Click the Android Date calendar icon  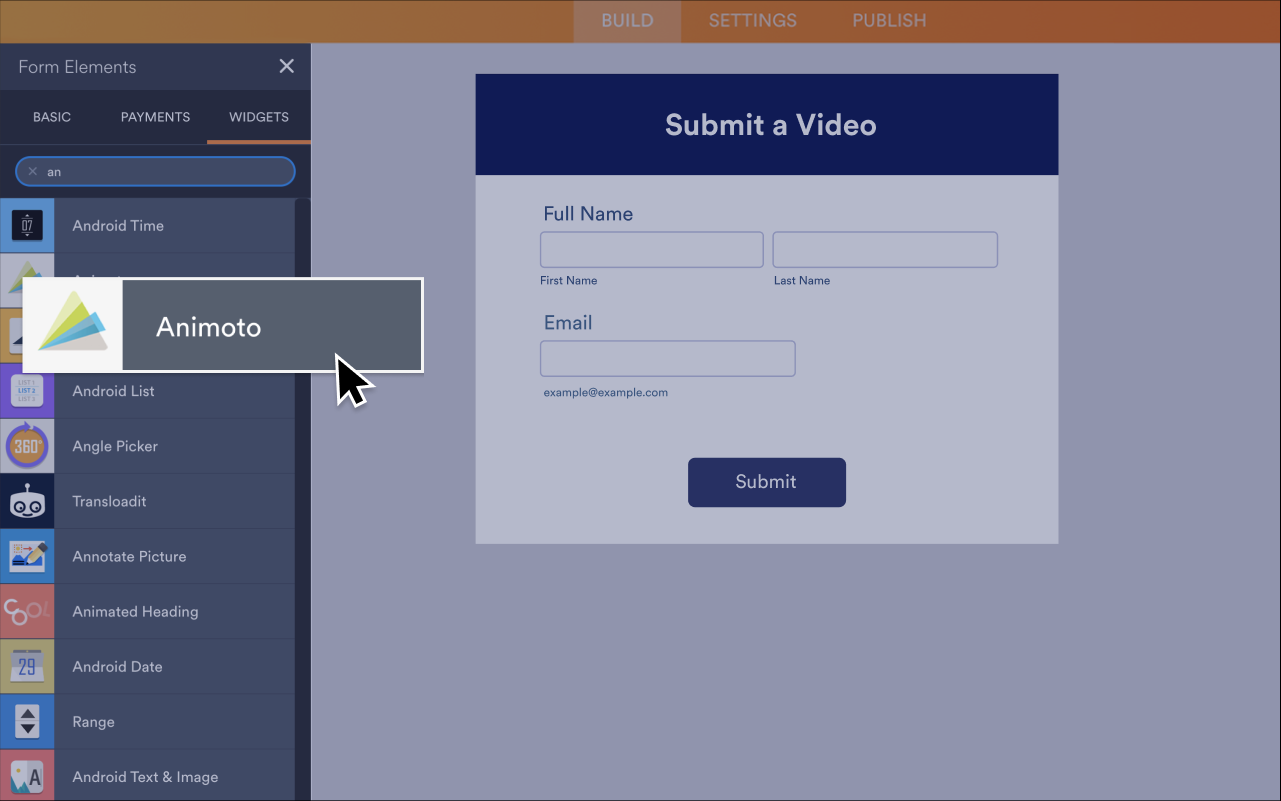(x=27, y=666)
